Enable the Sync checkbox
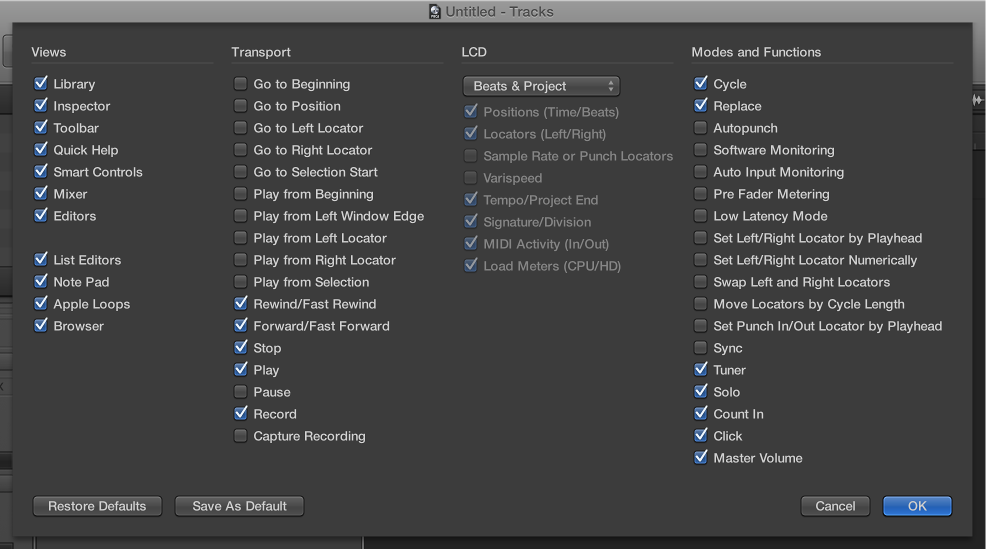 click(701, 348)
